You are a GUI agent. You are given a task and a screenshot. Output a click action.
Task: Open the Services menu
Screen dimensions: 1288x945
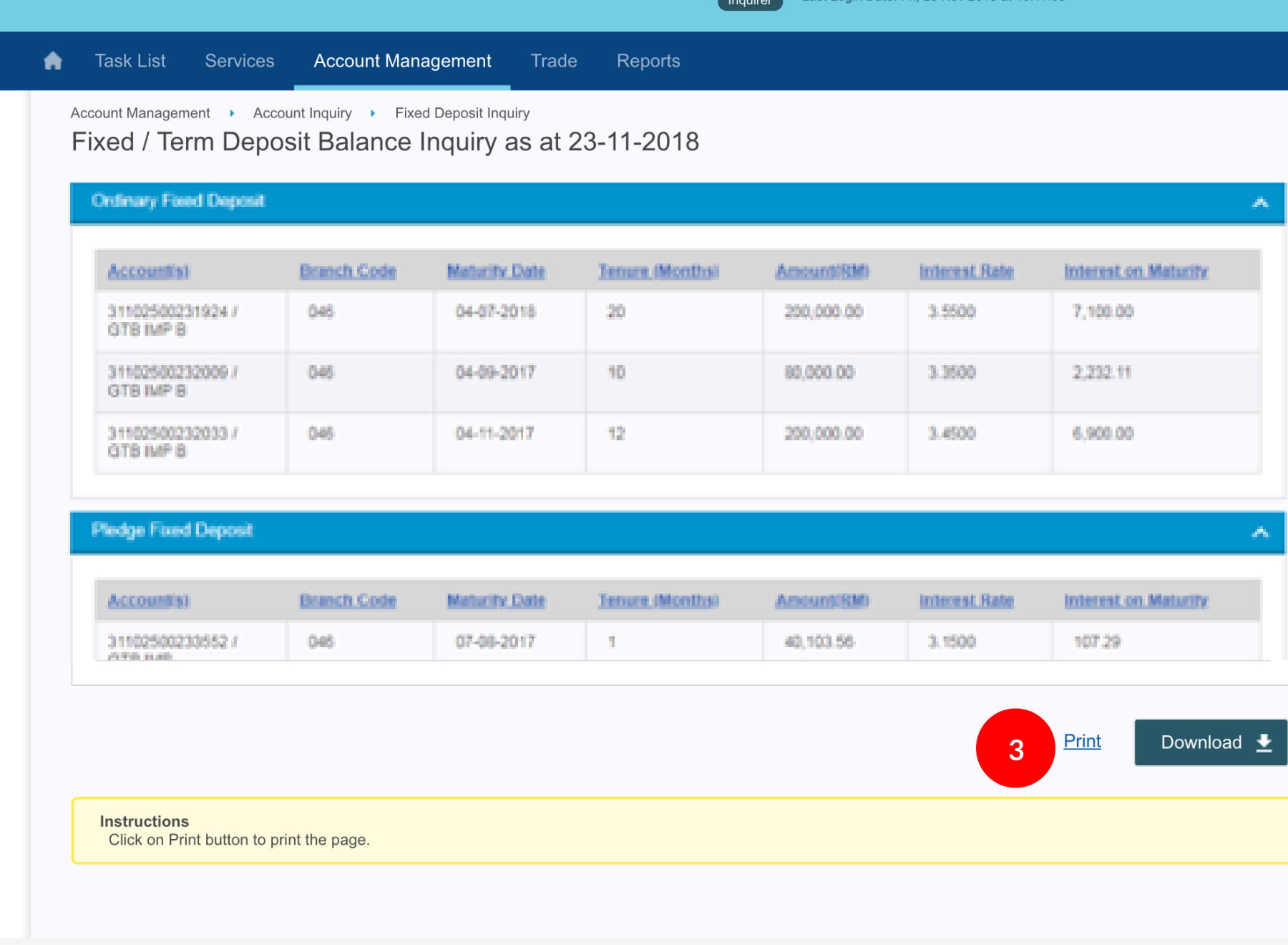240,61
